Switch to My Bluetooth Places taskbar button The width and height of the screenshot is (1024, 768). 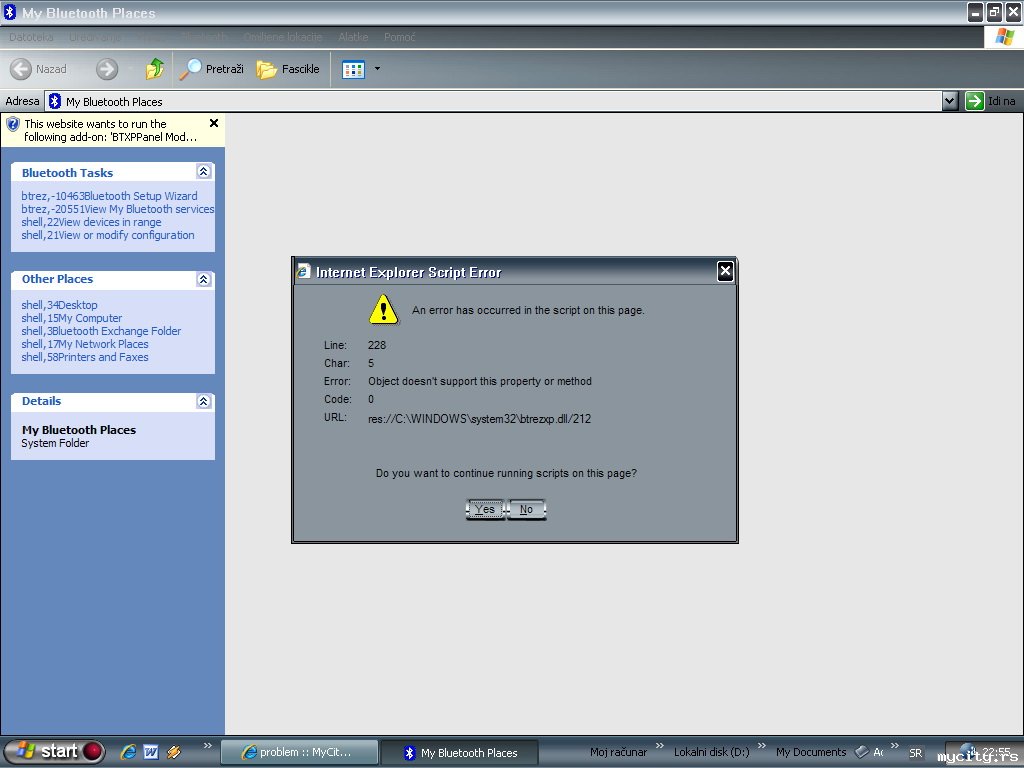[x=460, y=752]
